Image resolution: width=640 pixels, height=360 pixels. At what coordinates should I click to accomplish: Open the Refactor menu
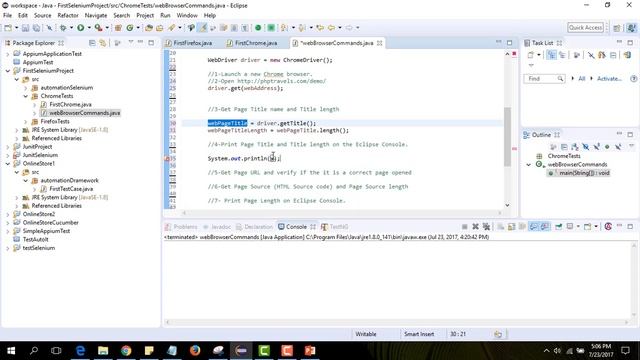tap(68, 16)
